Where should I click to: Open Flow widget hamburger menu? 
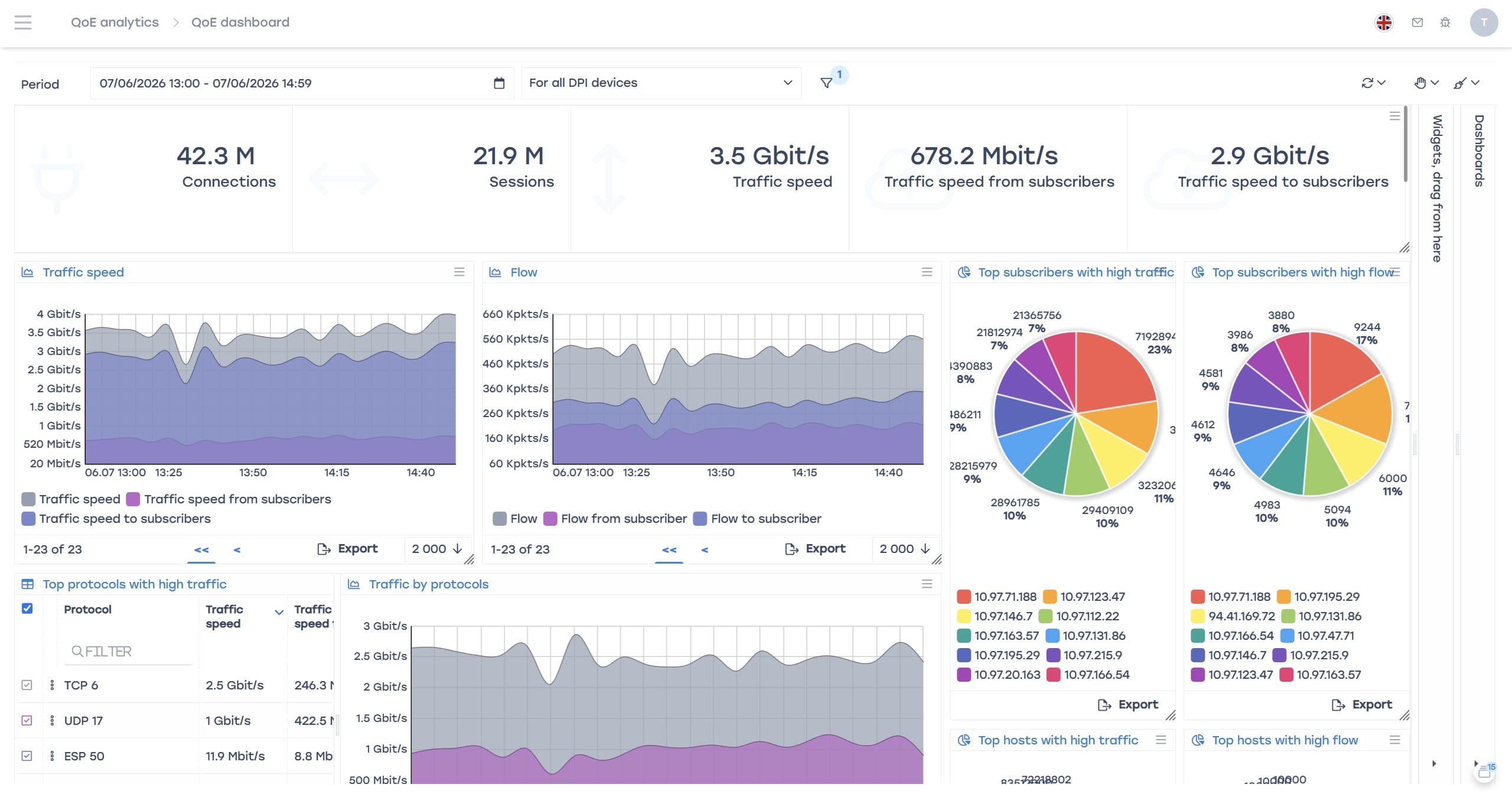pos(927,272)
